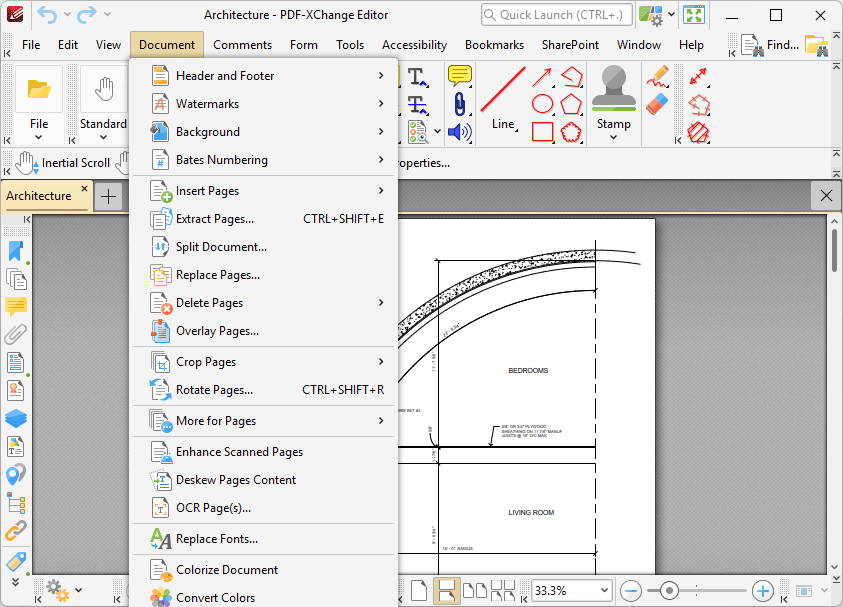
Task: Choose Split Document from the menu
Action: click(221, 247)
